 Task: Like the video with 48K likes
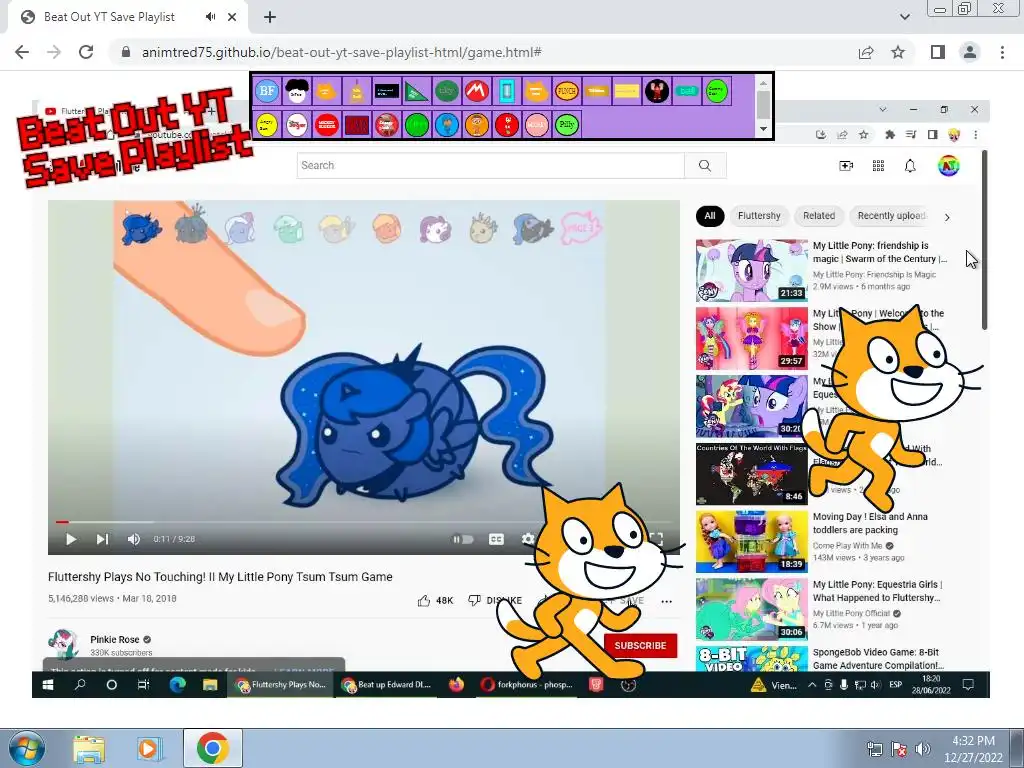(x=435, y=600)
